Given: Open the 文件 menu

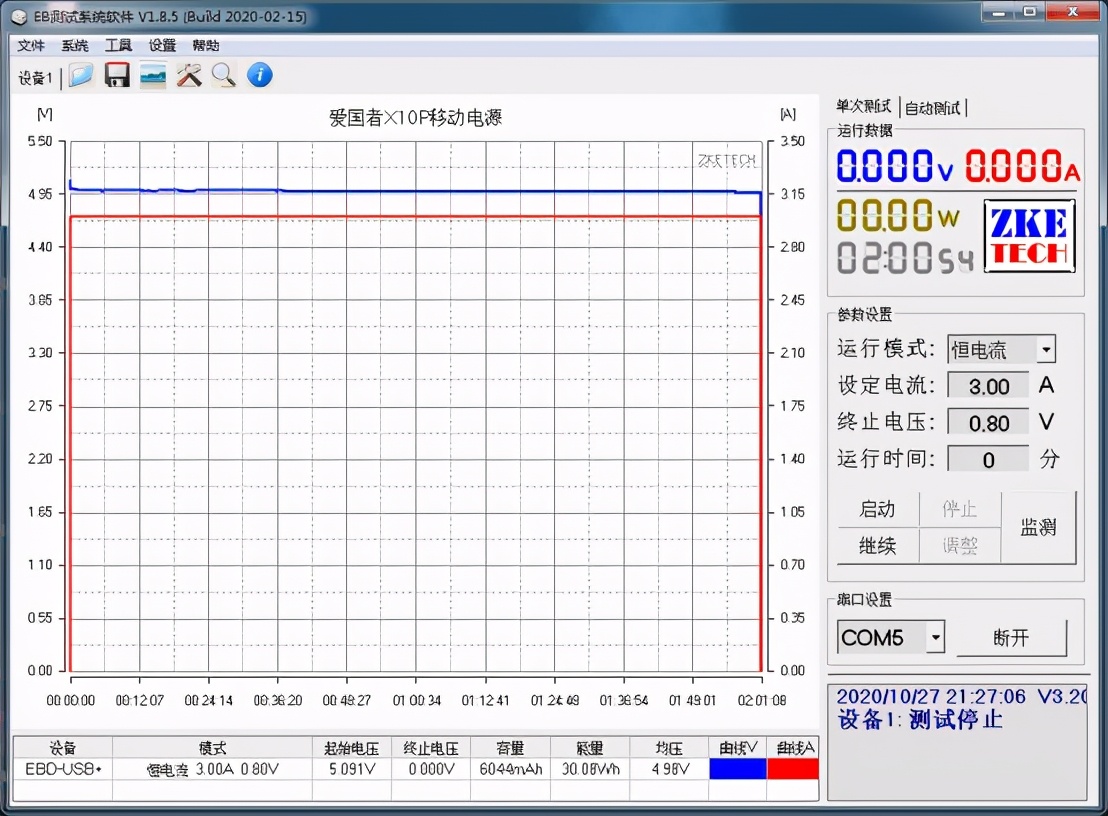Looking at the screenshot, I should tap(31, 46).
